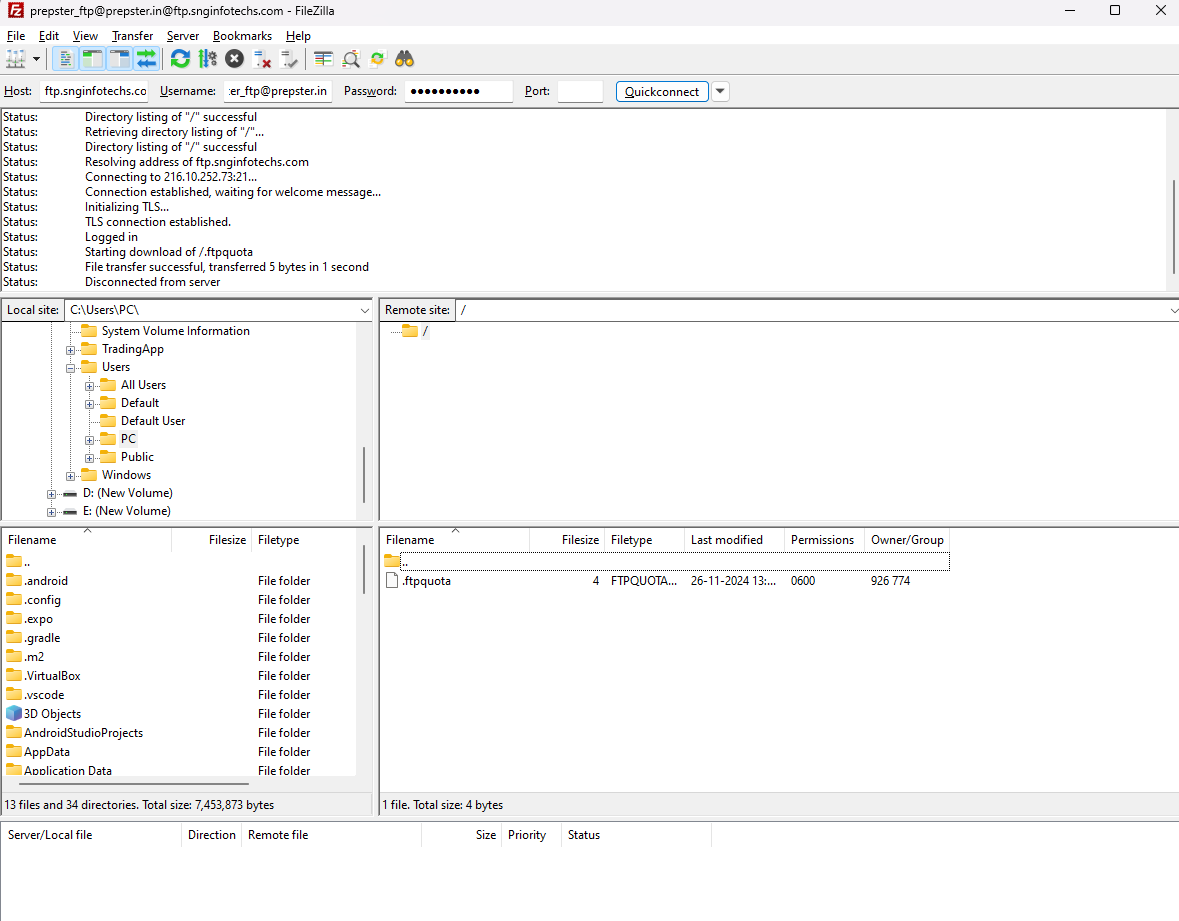Click the Host input field

tap(94, 91)
